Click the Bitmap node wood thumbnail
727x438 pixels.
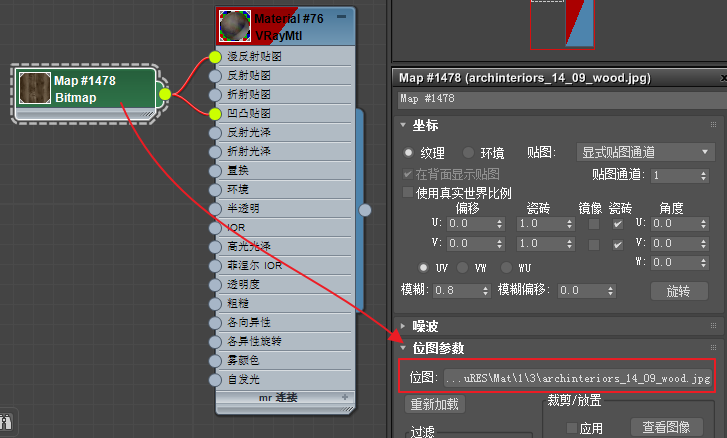35,87
